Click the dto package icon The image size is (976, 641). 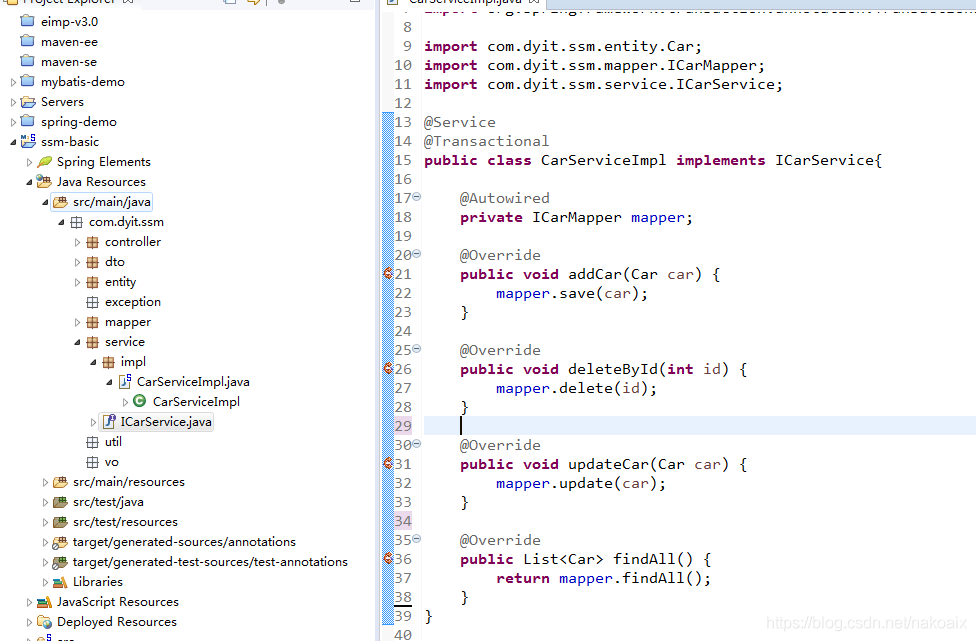(x=92, y=262)
